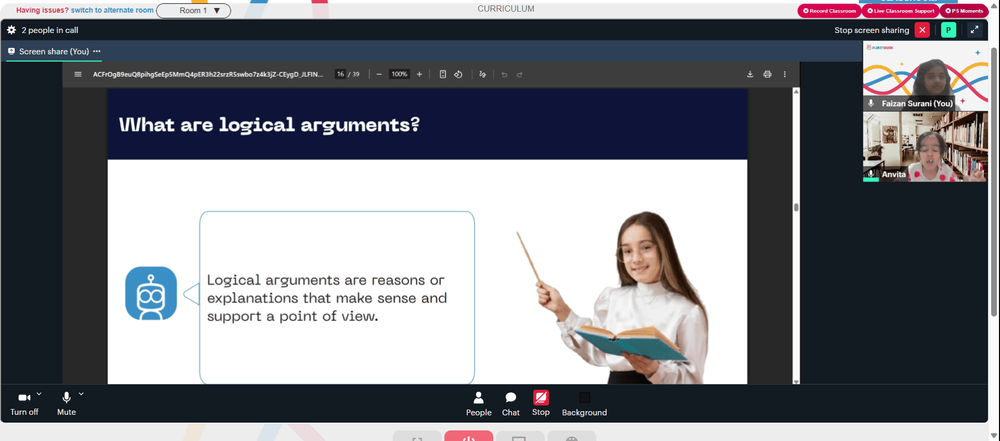Screen dimensions: 1000x441
Task: Open the Chat panel
Action: 511,404
